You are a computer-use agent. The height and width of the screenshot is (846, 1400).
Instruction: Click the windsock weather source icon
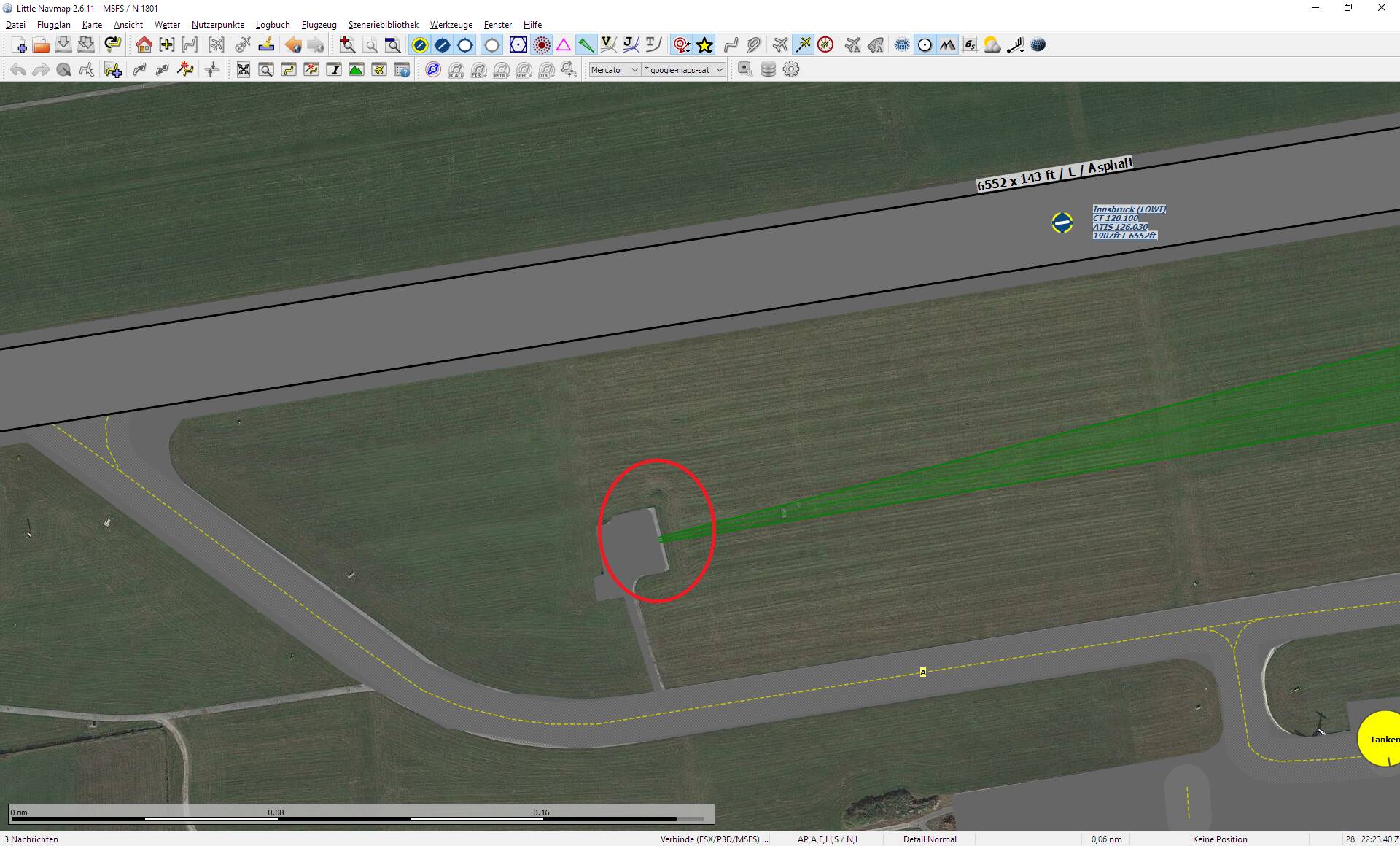click(x=1016, y=45)
